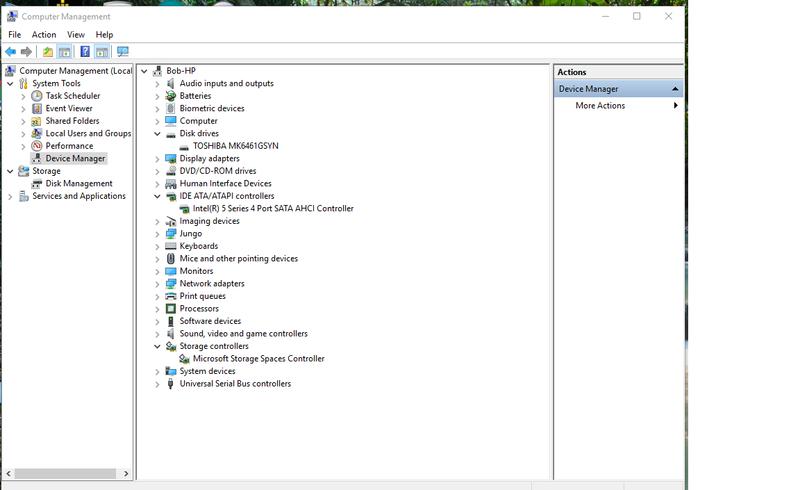Click the blue Help question-mark toolbar icon
Image resolution: width=800 pixels, height=490 pixels.
click(x=85, y=52)
